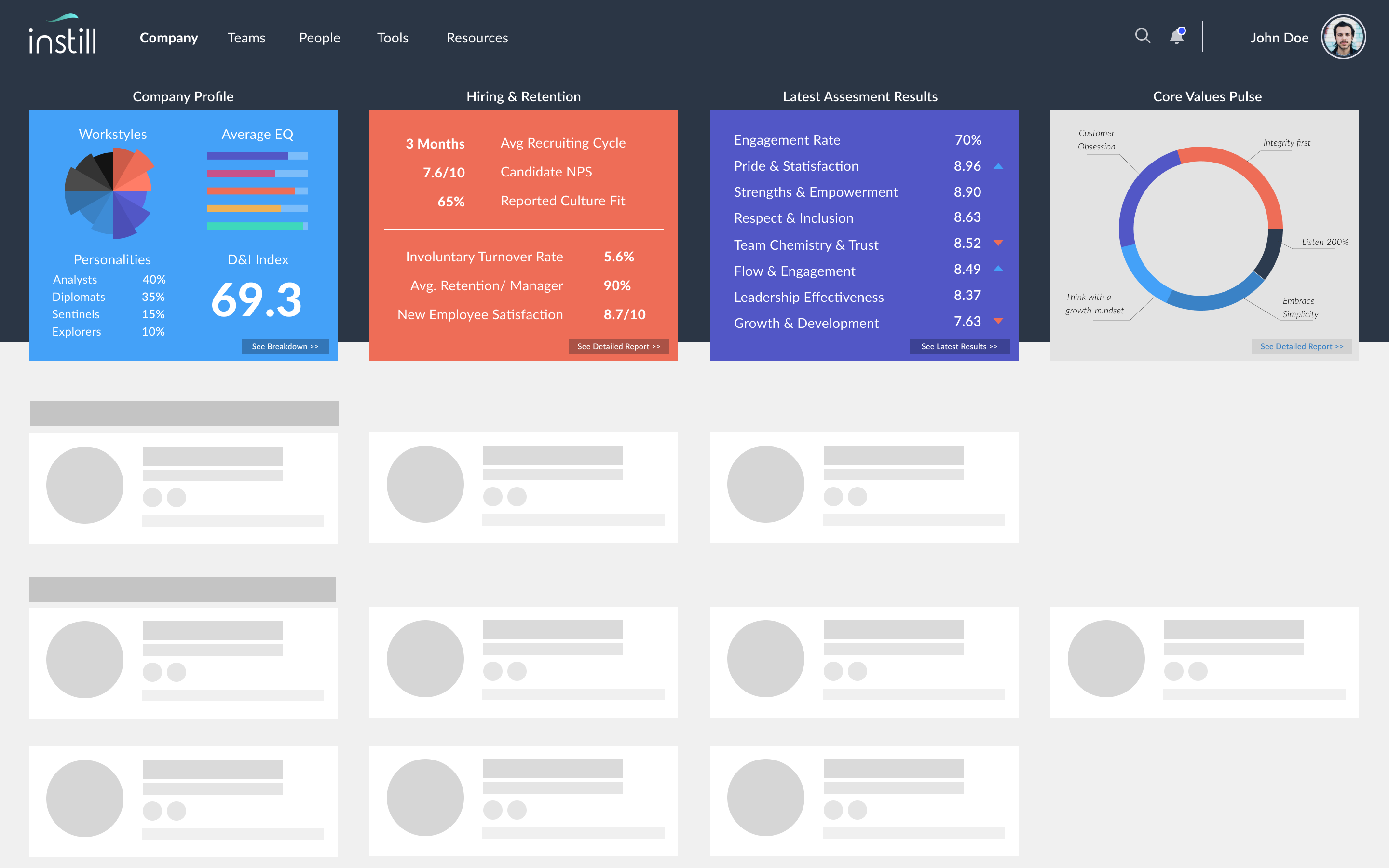Open the Company menu tab
This screenshot has height=868, width=1389.
[x=169, y=38]
